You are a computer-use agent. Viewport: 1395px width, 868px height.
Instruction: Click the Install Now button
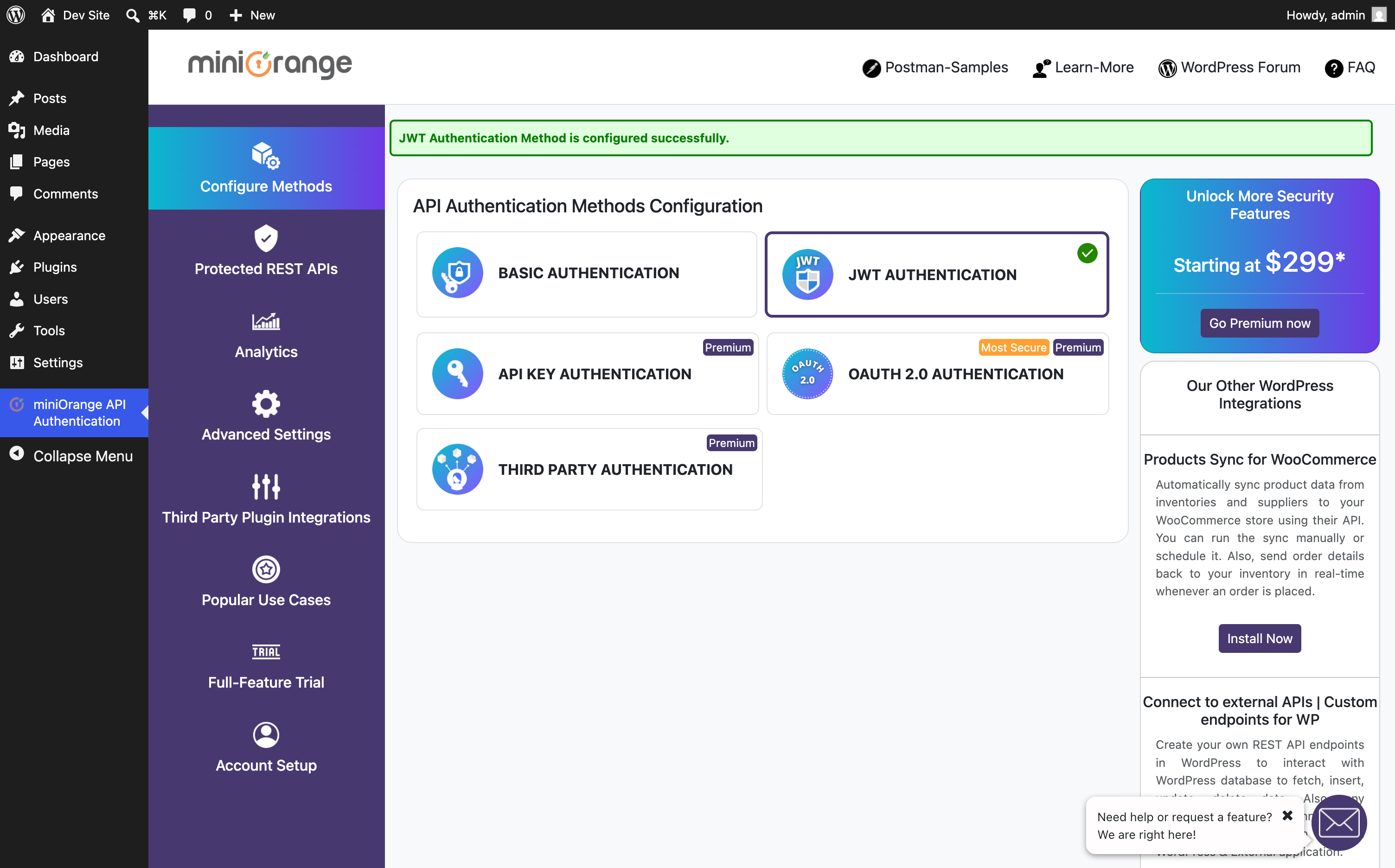pyautogui.click(x=1260, y=638)
